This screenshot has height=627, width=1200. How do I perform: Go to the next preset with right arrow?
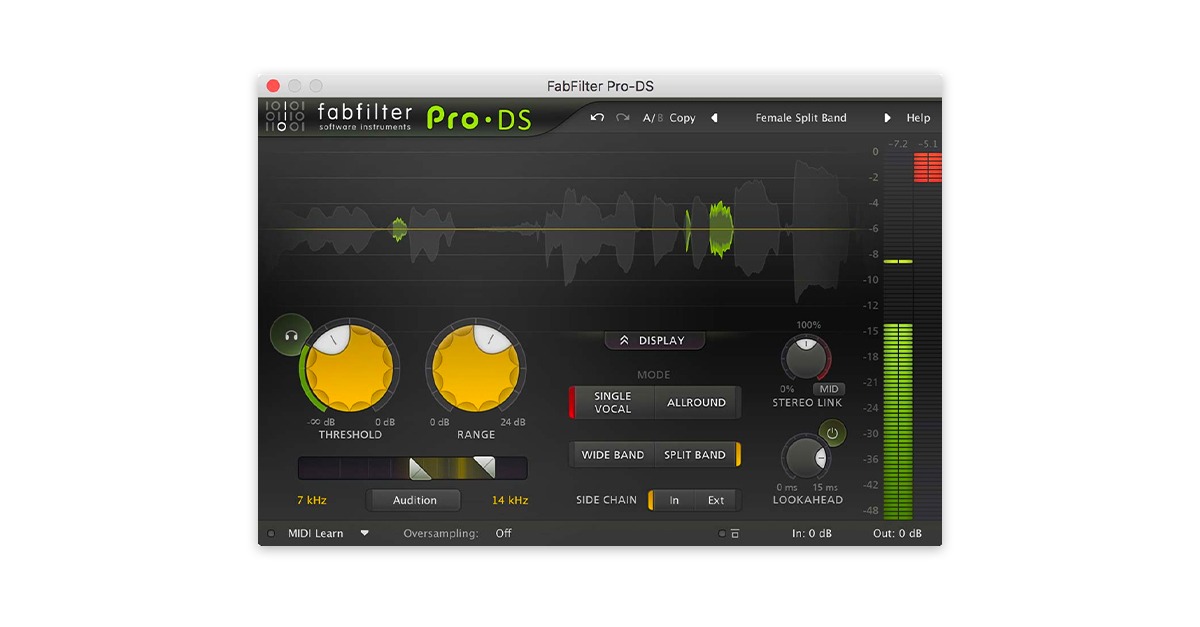click(x=887, y=118)
